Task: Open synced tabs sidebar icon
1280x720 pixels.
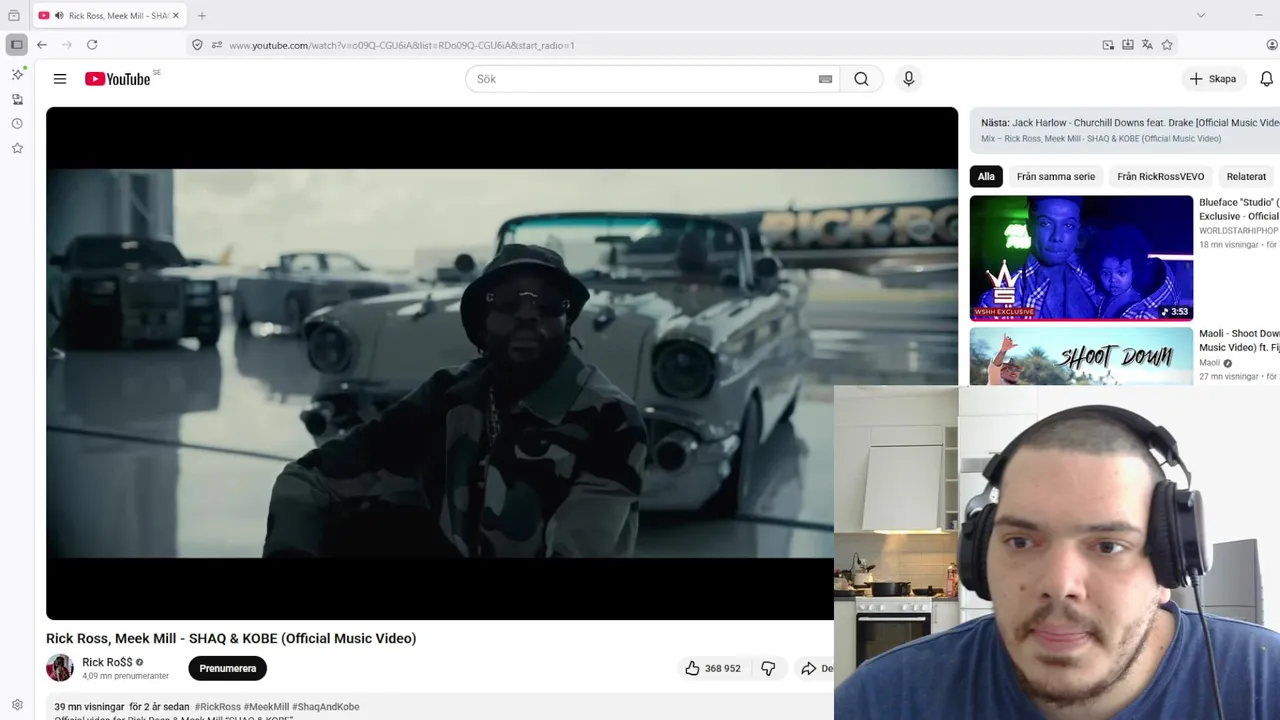Action: (x=17, y=99)
